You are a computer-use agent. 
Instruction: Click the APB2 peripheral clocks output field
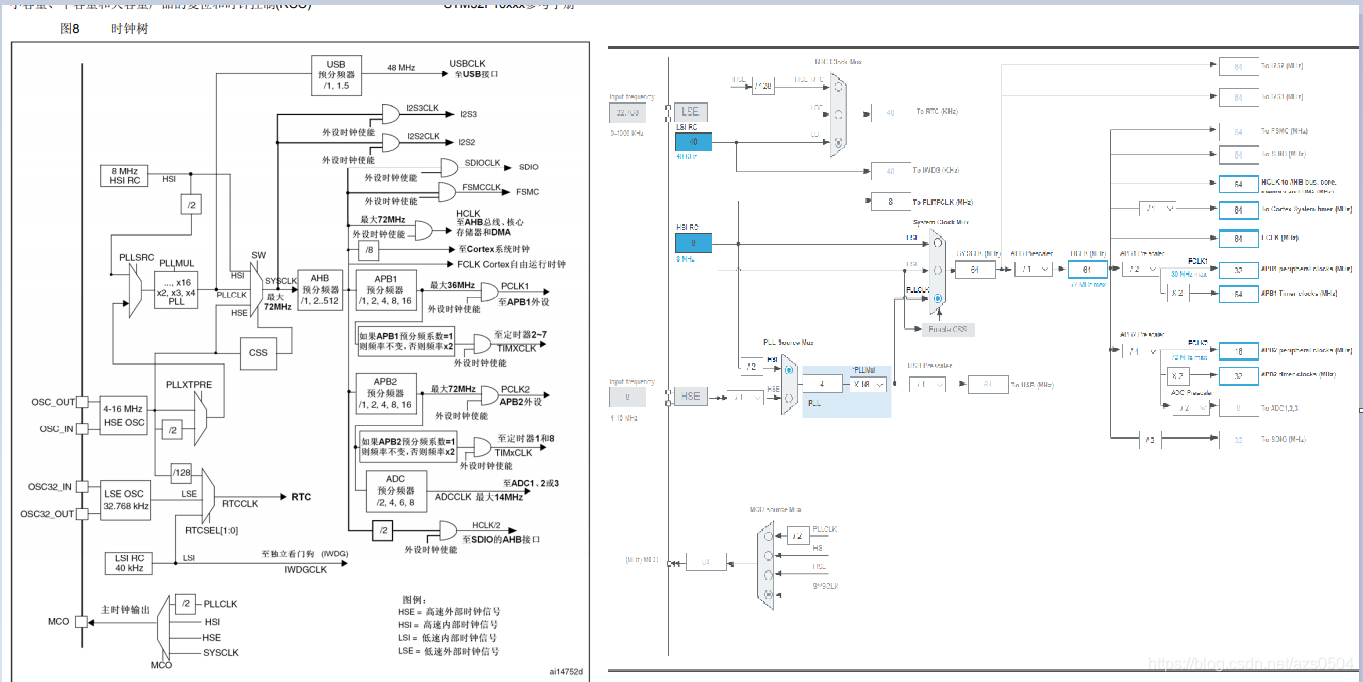click(x=1238, y=351)
